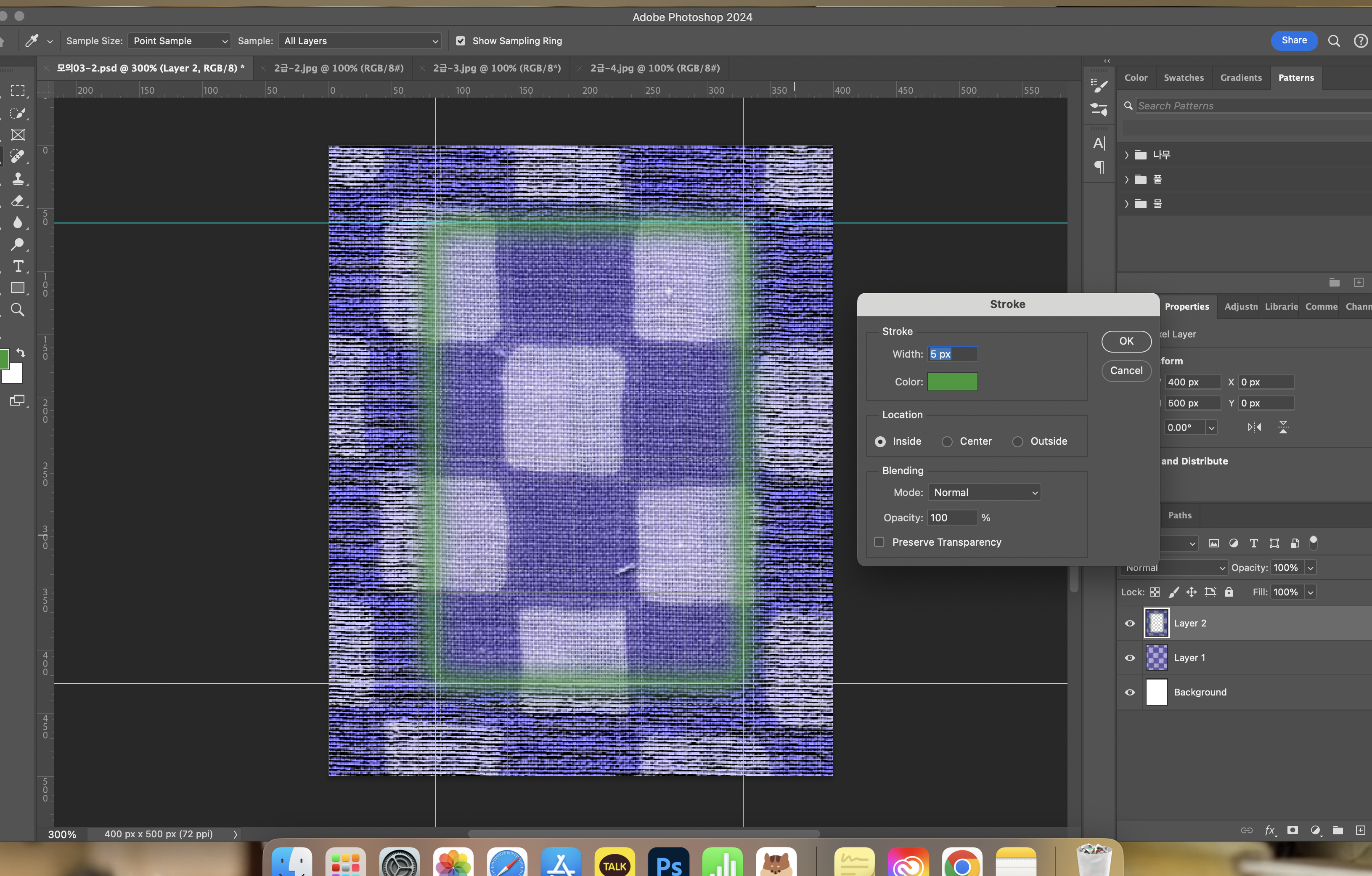Select the Type tool in the toolbar

18,266
